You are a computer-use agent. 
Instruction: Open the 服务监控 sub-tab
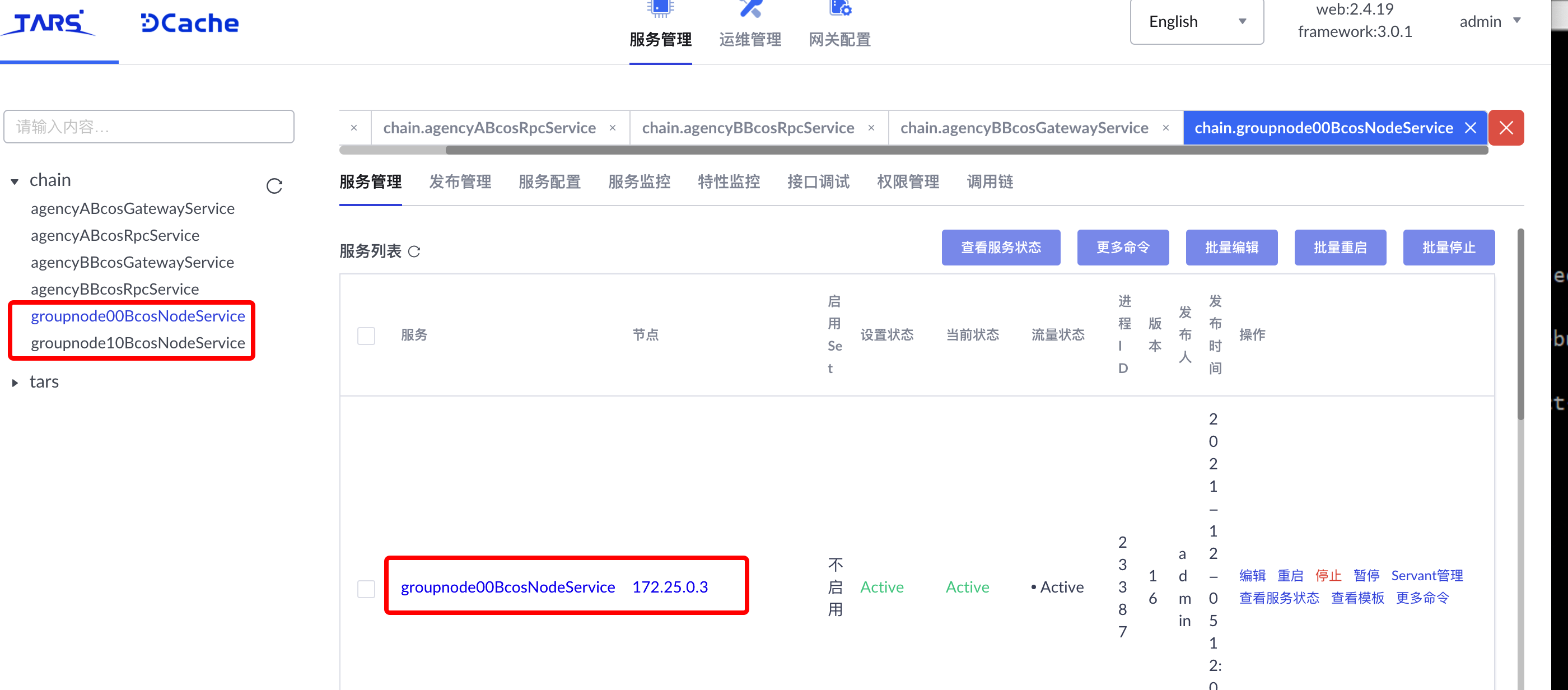639,181
